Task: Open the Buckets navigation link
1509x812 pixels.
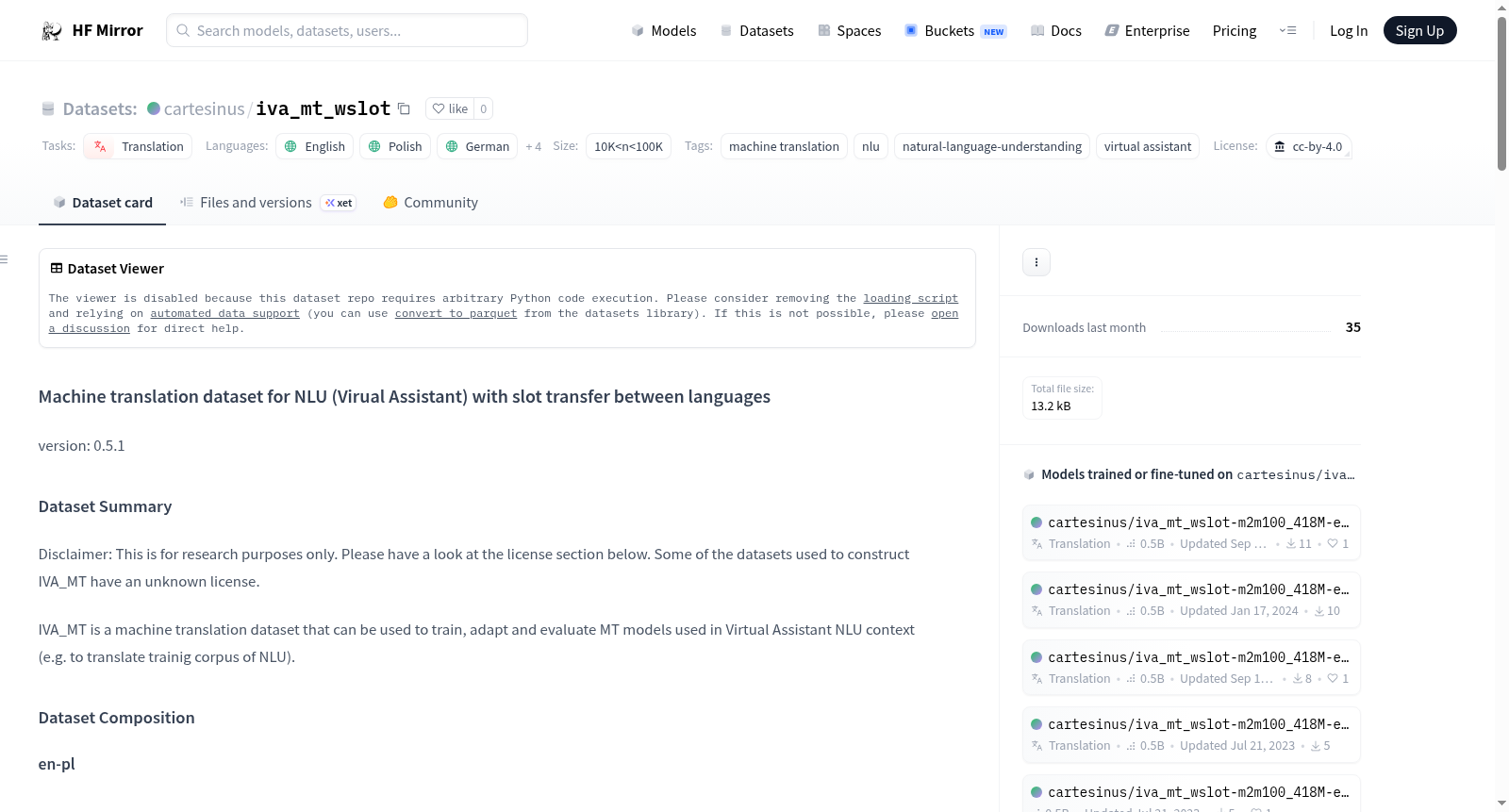Action: click(x=955, y=31)
